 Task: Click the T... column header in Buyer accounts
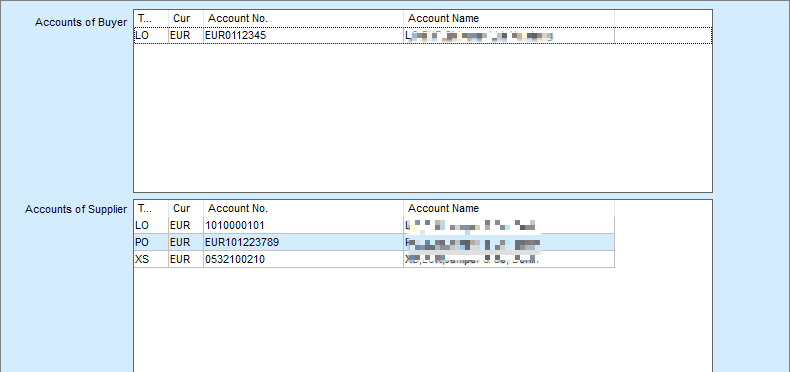(x=151, y=19)
